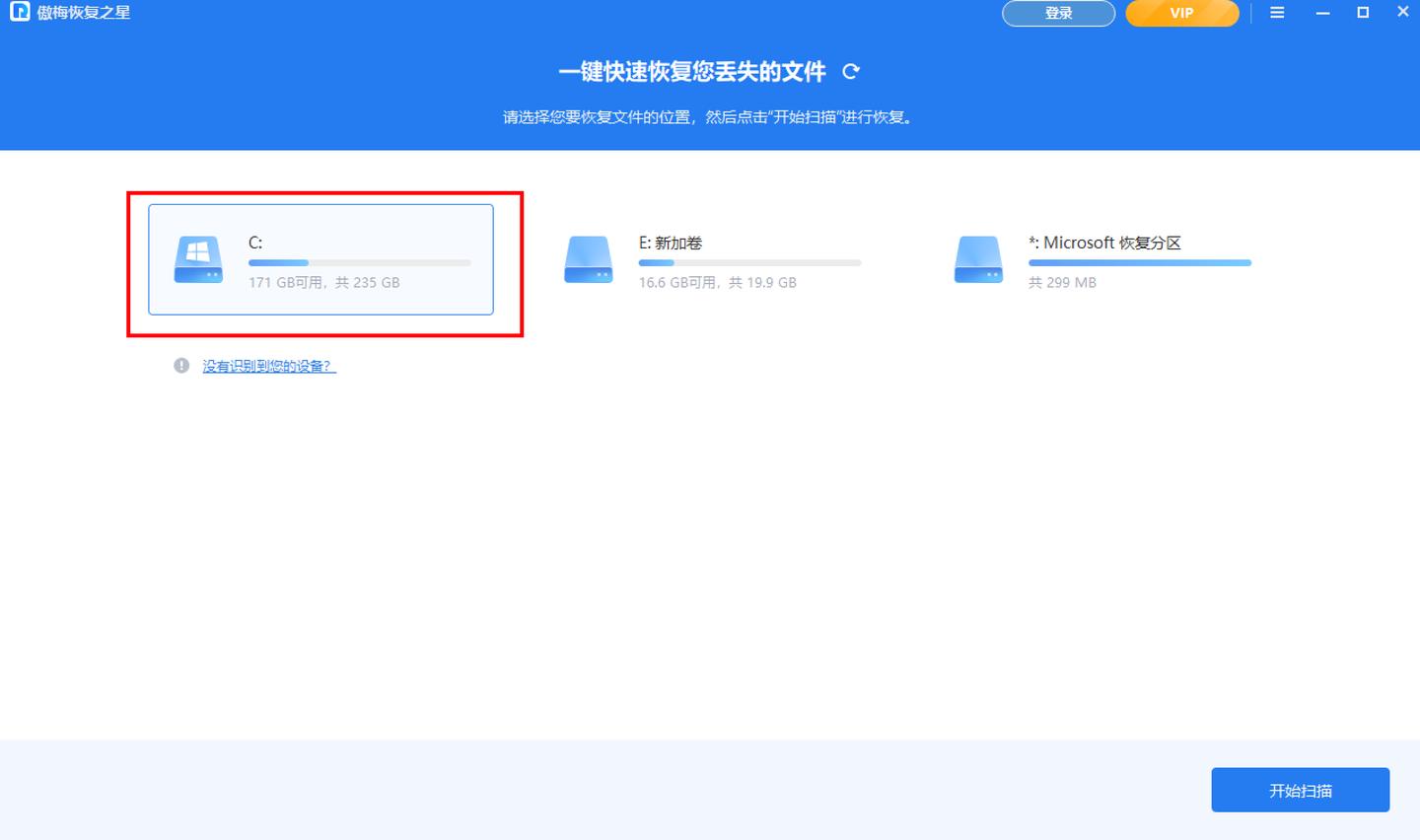Click the E: 新加卷 drive disk icon
Viewport: 1420px width, 840px height.
[x=589, y=259]
